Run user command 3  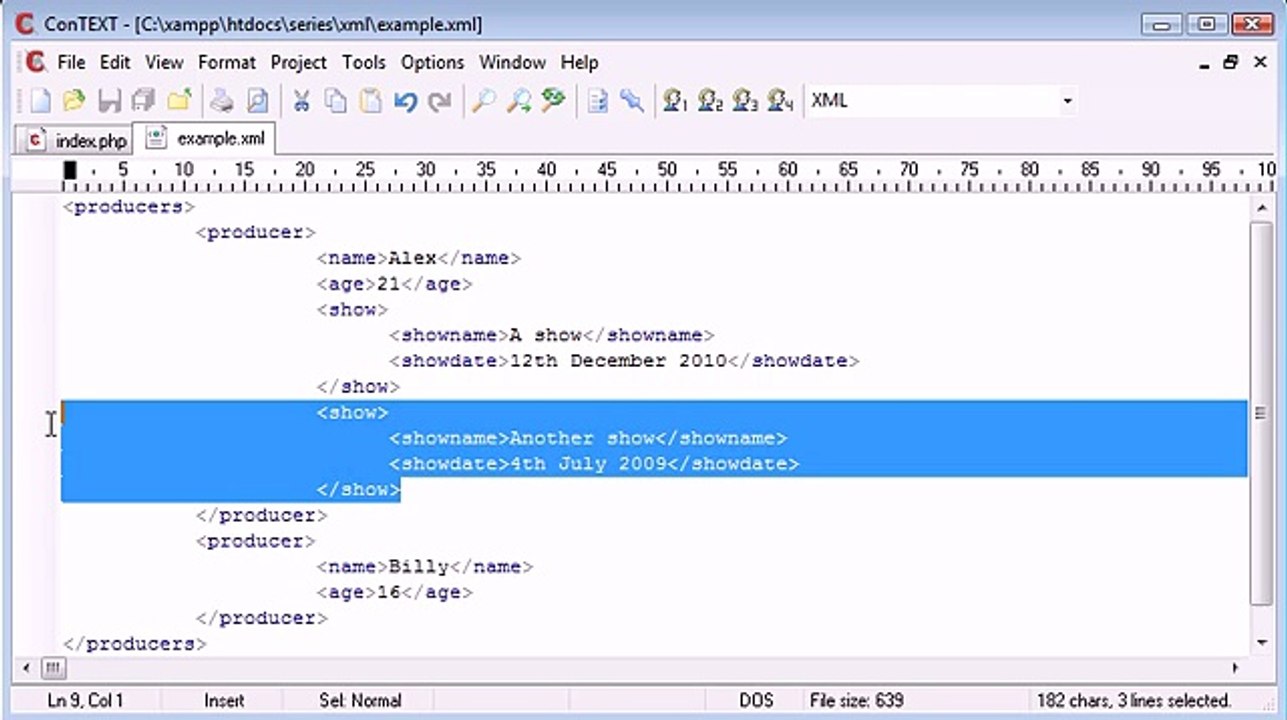[x=746, y=100]
